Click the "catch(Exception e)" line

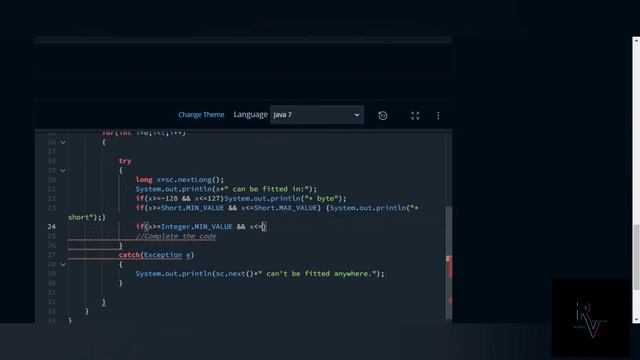pyautogui.click(x=156, y=255)
